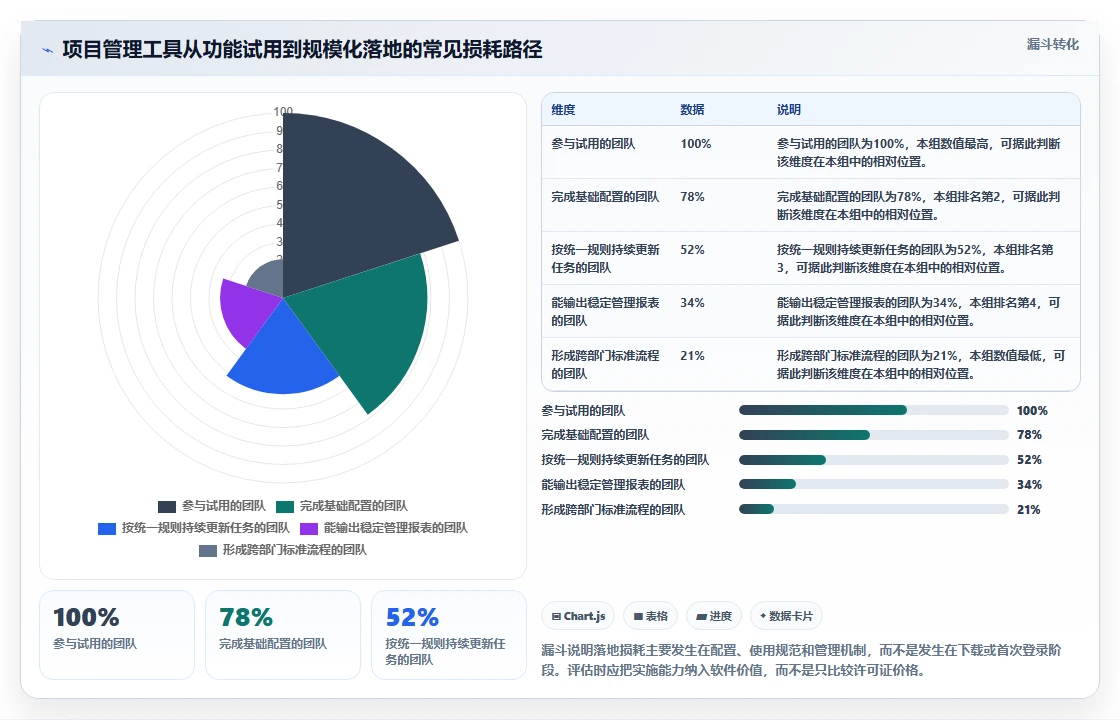Screen dimensions: 1120x720
Task: Click the description 形成跨部门标准流程的团队为21%
Action: point(921,364)
